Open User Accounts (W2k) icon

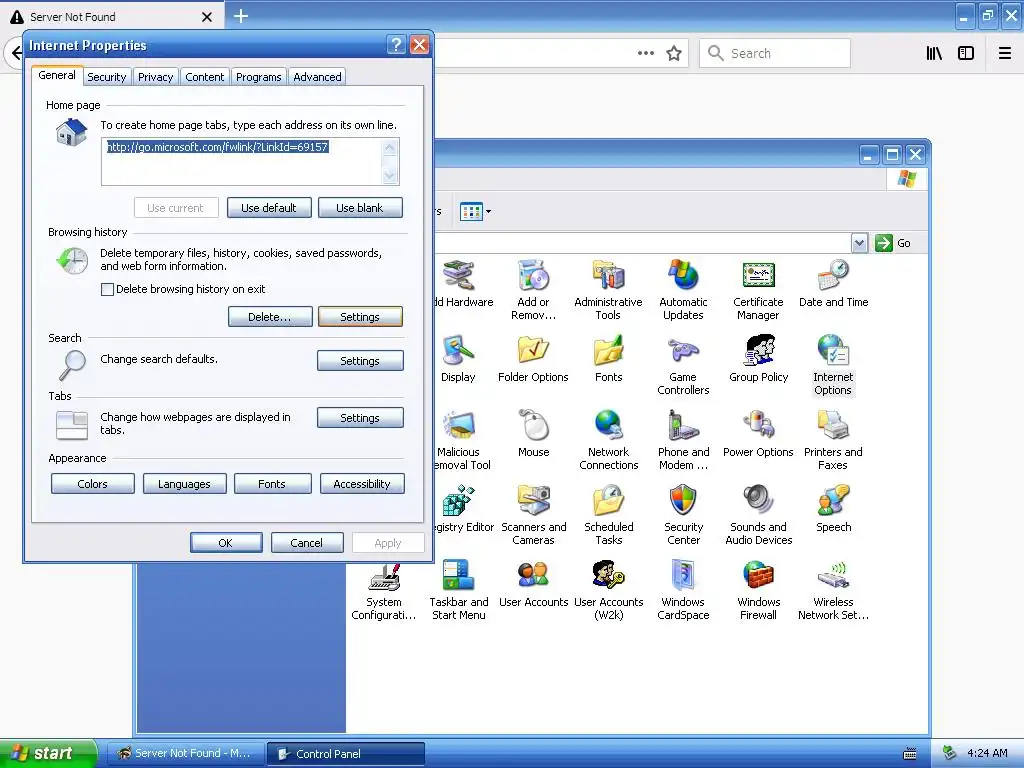point(609,590)
